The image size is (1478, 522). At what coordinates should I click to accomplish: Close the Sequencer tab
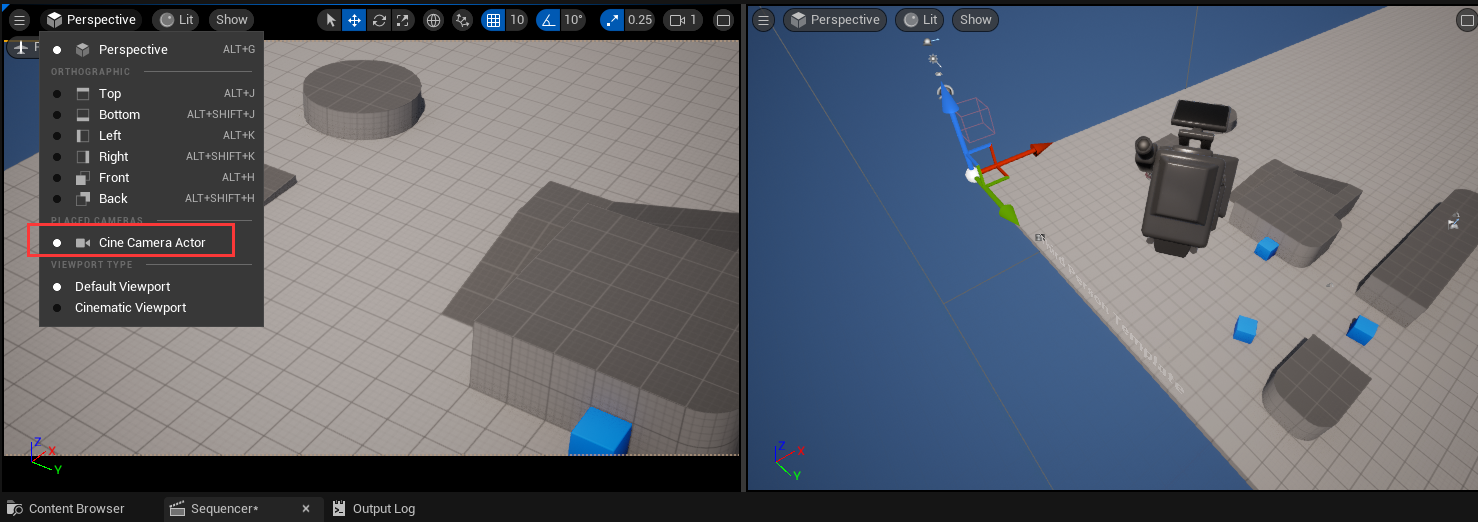pyautogui.click(x=306, y=509)
